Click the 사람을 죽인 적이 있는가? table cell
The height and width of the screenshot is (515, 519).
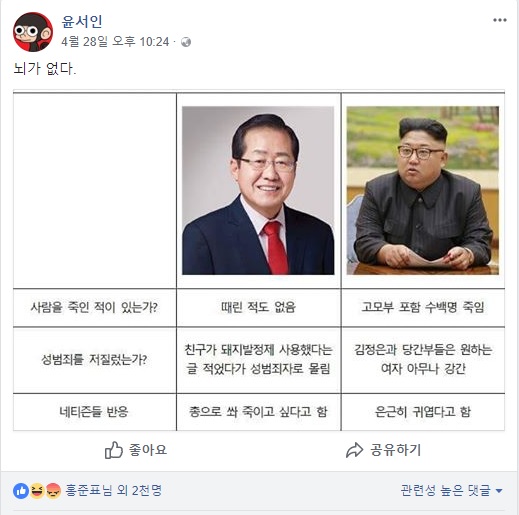coord(94,307)
